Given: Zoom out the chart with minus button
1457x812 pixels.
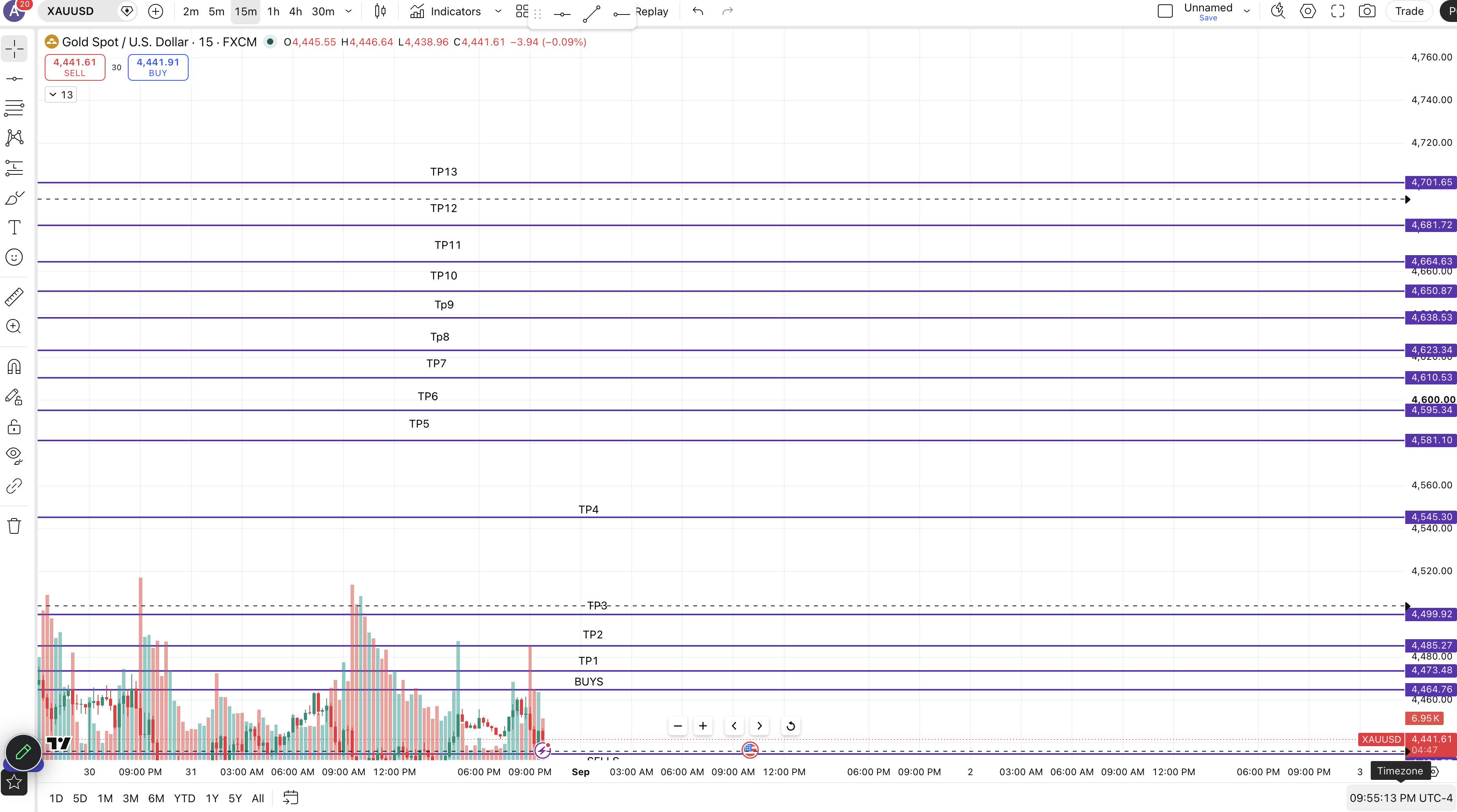Looking at the screenshot, I should 678,726.
